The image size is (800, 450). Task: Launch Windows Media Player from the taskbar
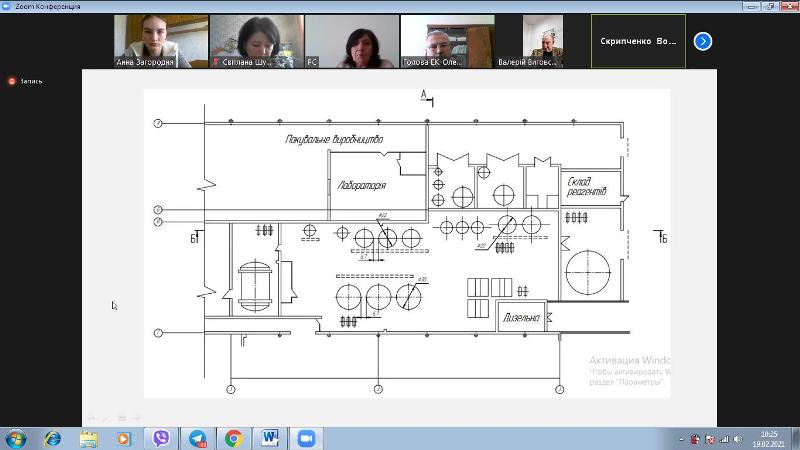(x=124, y=438)
